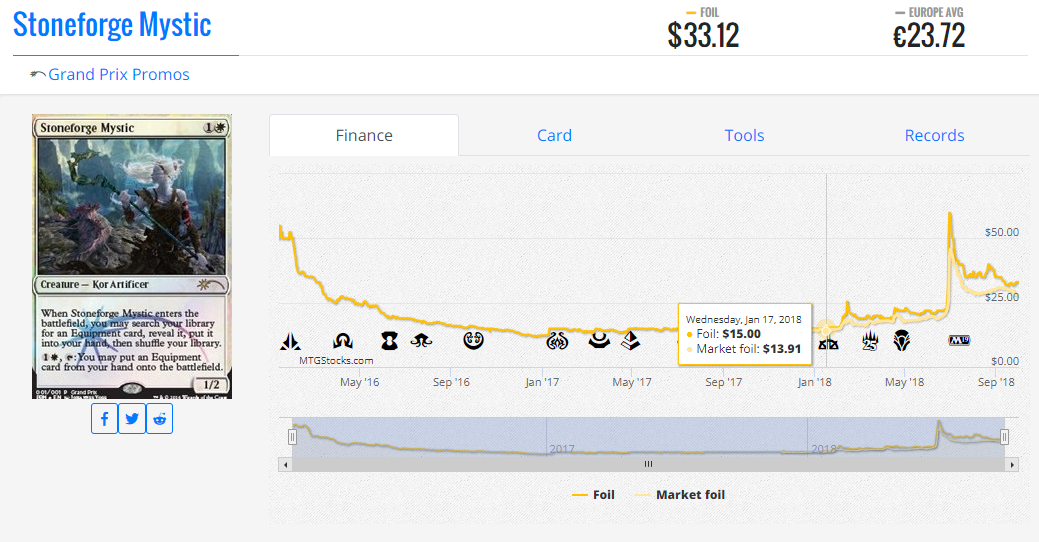Click the Masters 25 set symbol
1039x542 pixels.
click(869, 342)
